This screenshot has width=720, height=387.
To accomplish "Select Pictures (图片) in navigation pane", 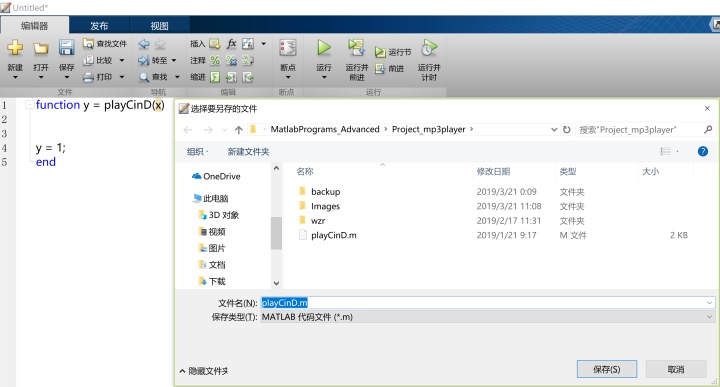I will tap(212, 248).
